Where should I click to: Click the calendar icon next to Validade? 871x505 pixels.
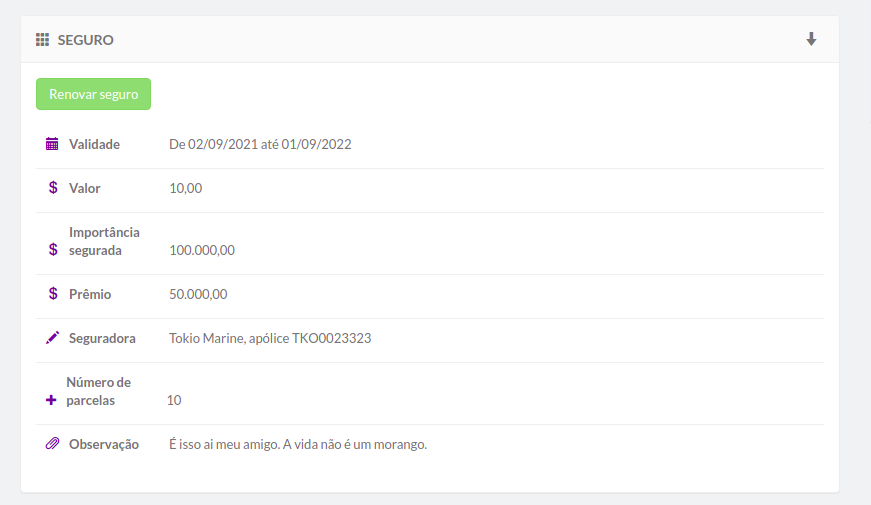52,144
